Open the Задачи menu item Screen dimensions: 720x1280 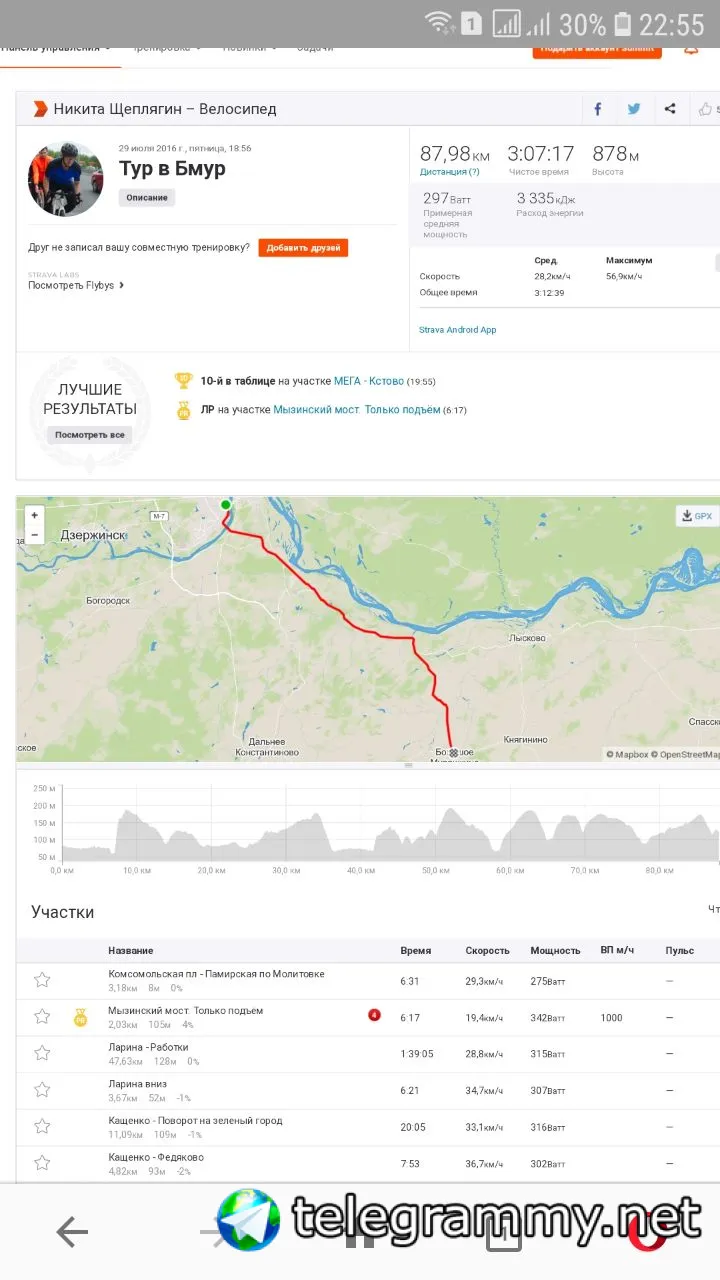[315, 48]
